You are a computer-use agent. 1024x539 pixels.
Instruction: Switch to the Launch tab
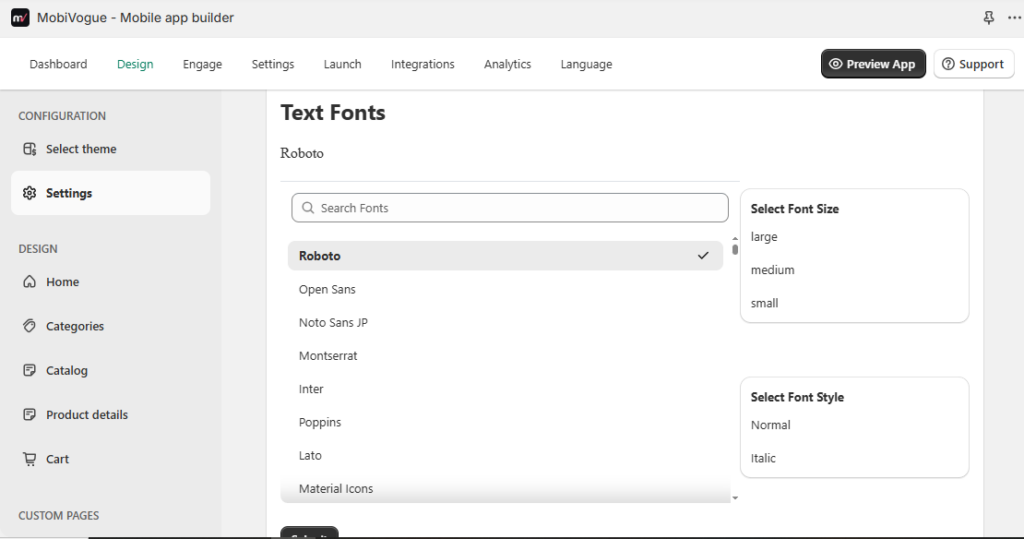[x=342, y=64]
